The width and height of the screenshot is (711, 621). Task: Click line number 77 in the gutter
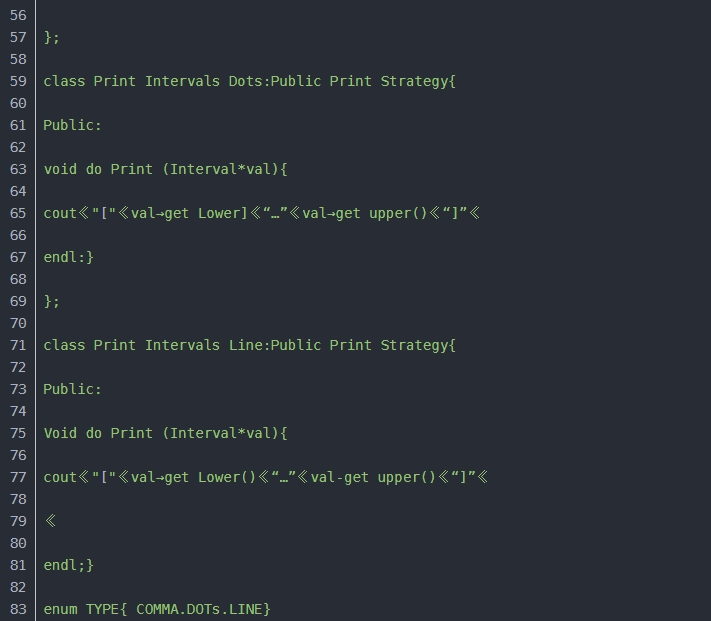point(17,477)
